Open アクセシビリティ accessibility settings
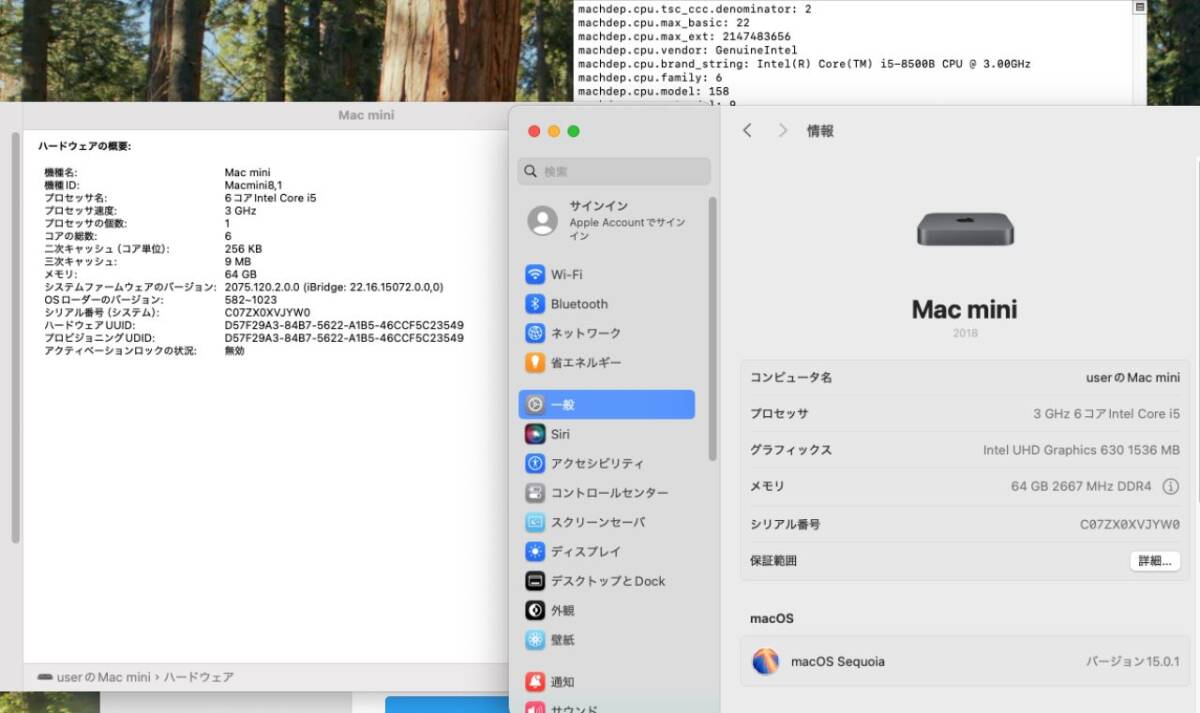The height and width of the screenshot is (713, 1200). tap(598, 463)
